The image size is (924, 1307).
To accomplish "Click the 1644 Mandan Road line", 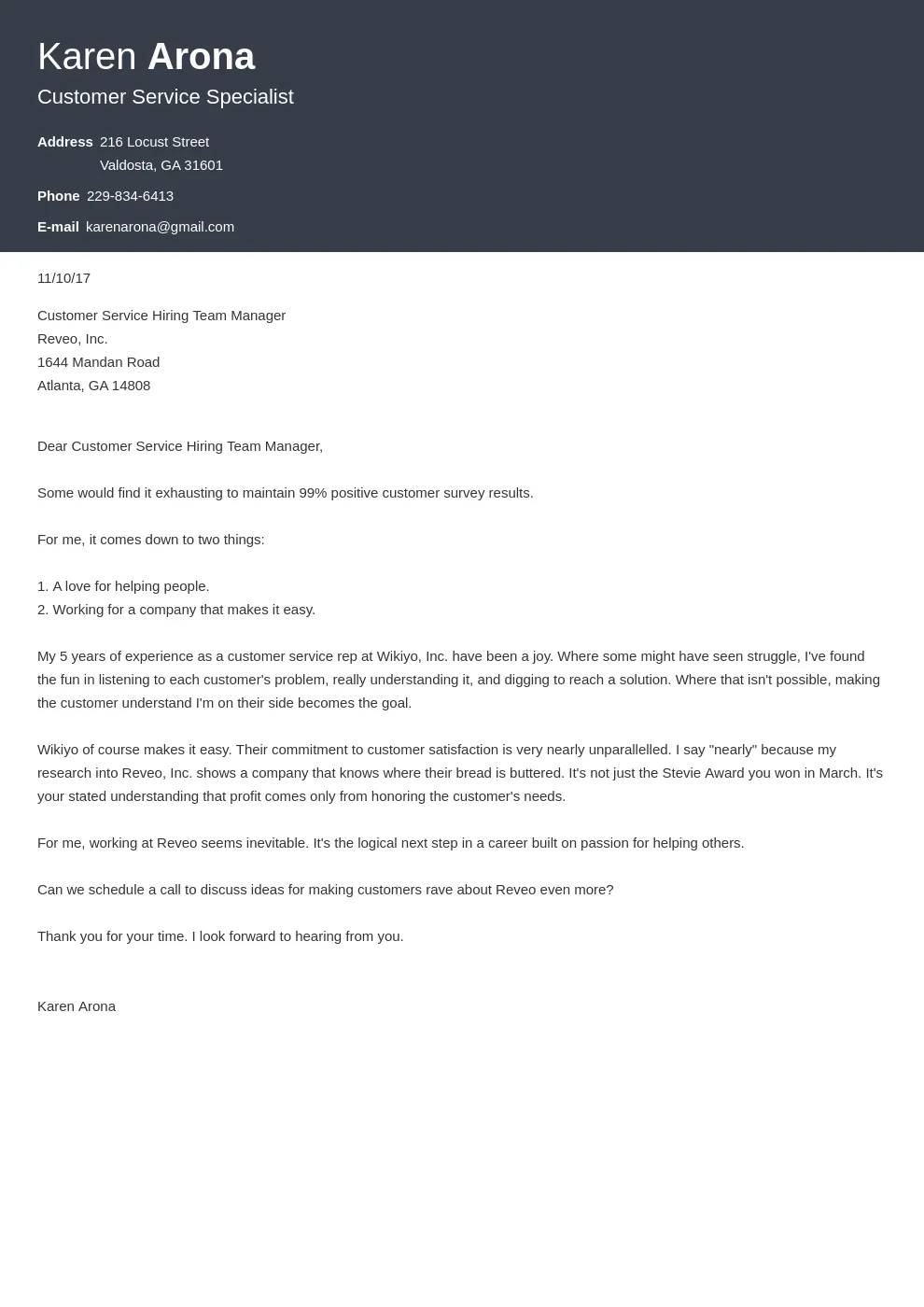I will point(98,362).
